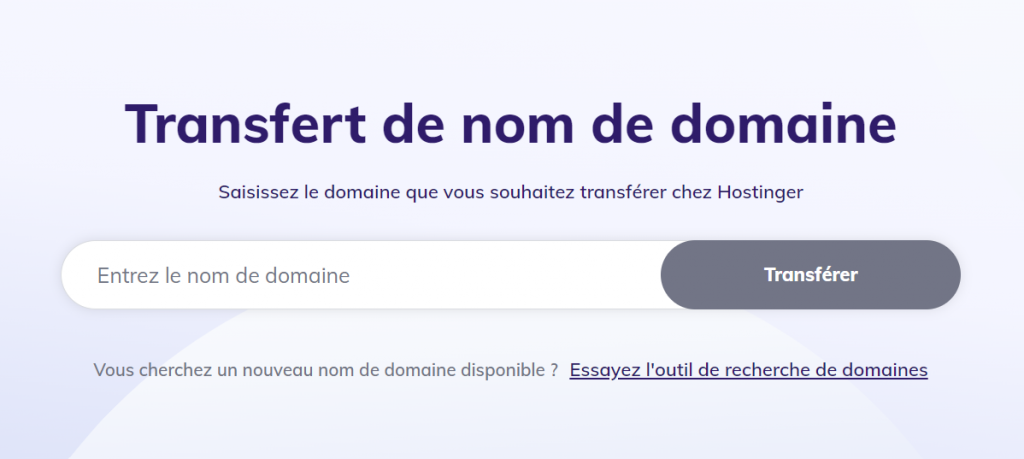
Task: Click the Hostinger transfer subtitle text
Action: click(x=511, y=192)
